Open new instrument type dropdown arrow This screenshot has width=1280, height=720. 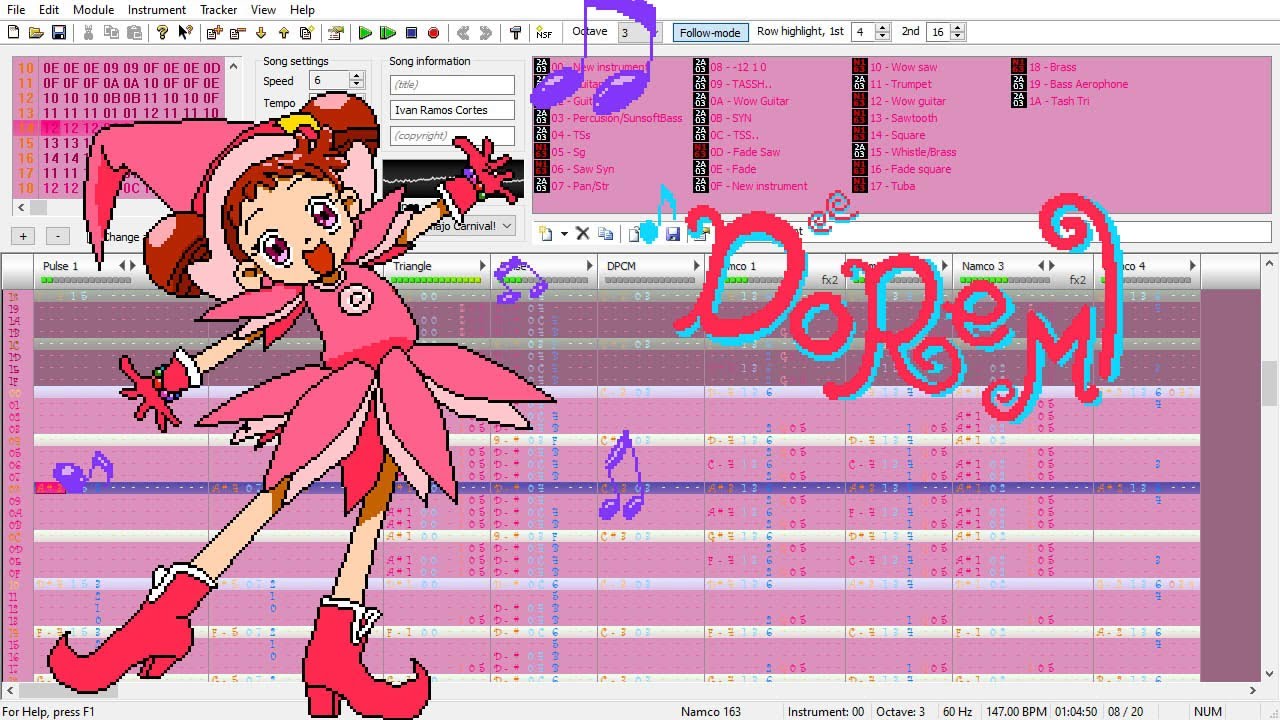564,233
